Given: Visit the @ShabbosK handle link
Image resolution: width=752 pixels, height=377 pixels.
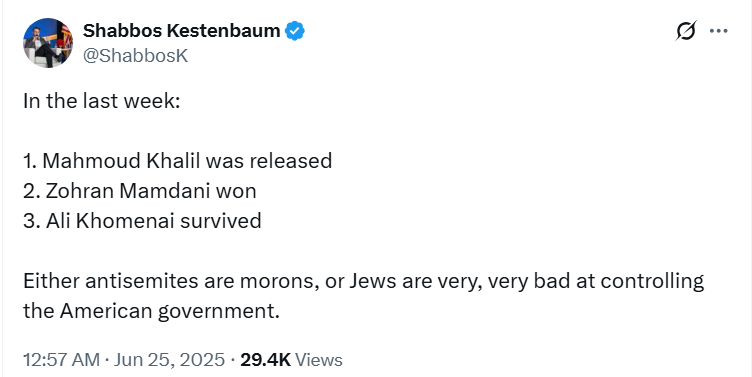Looking at the screenshot, I should tap(135, 56).
